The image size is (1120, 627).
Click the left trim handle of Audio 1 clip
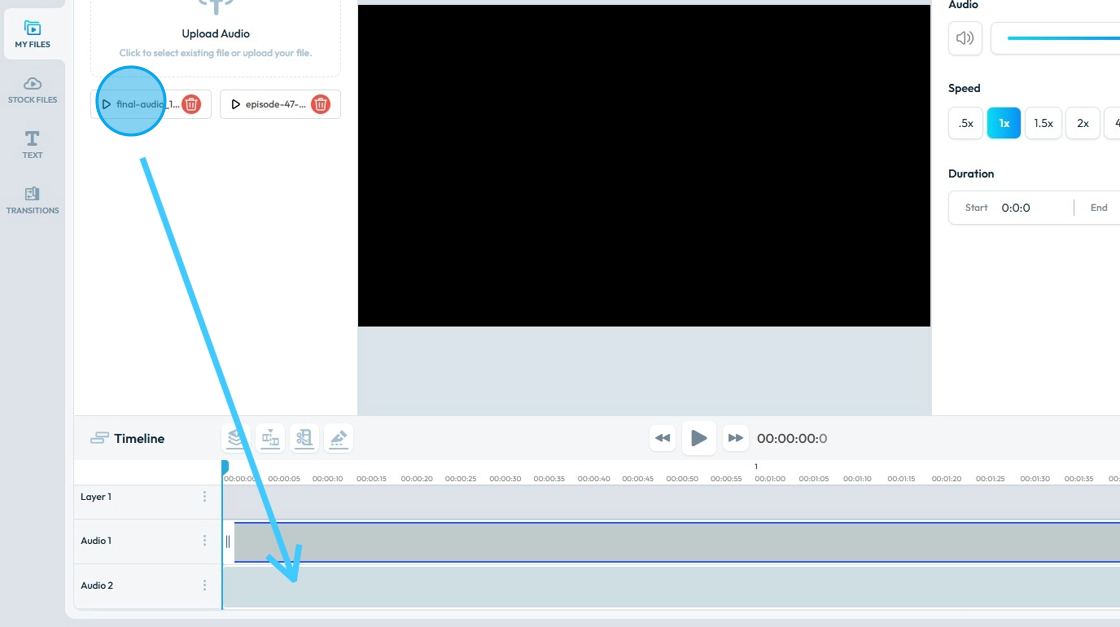pos(228,542)
